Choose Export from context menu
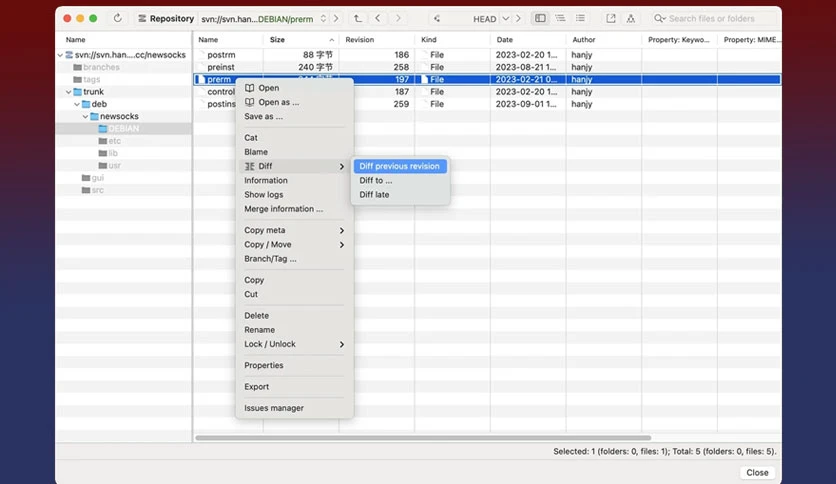 click(294, 387)
